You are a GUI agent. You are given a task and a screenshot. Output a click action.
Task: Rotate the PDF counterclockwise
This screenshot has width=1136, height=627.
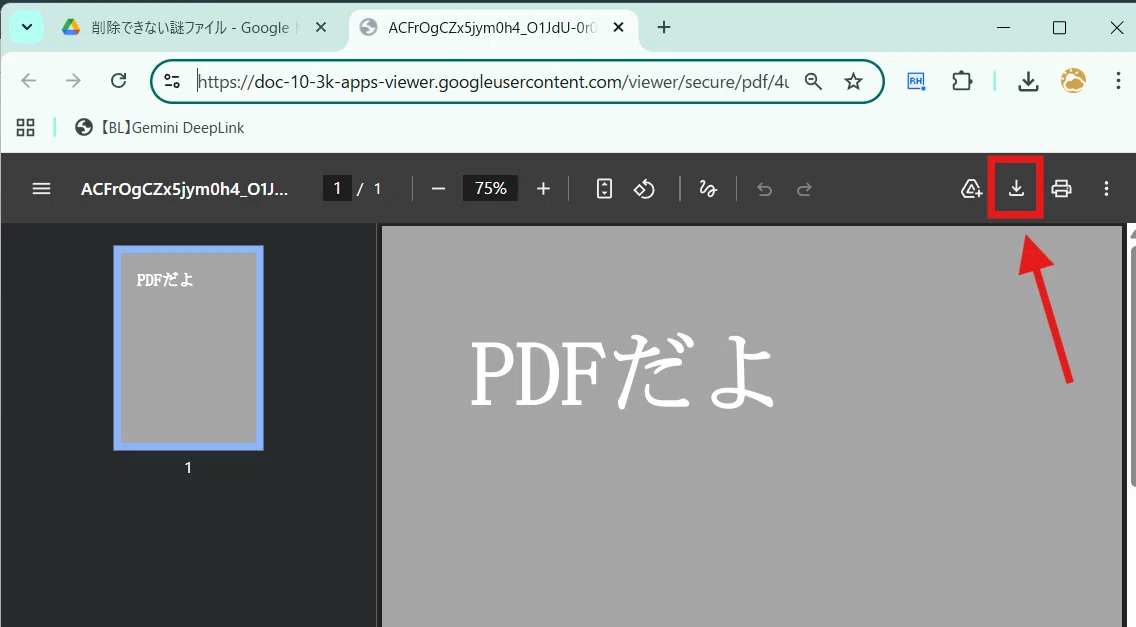coord(644,188)
